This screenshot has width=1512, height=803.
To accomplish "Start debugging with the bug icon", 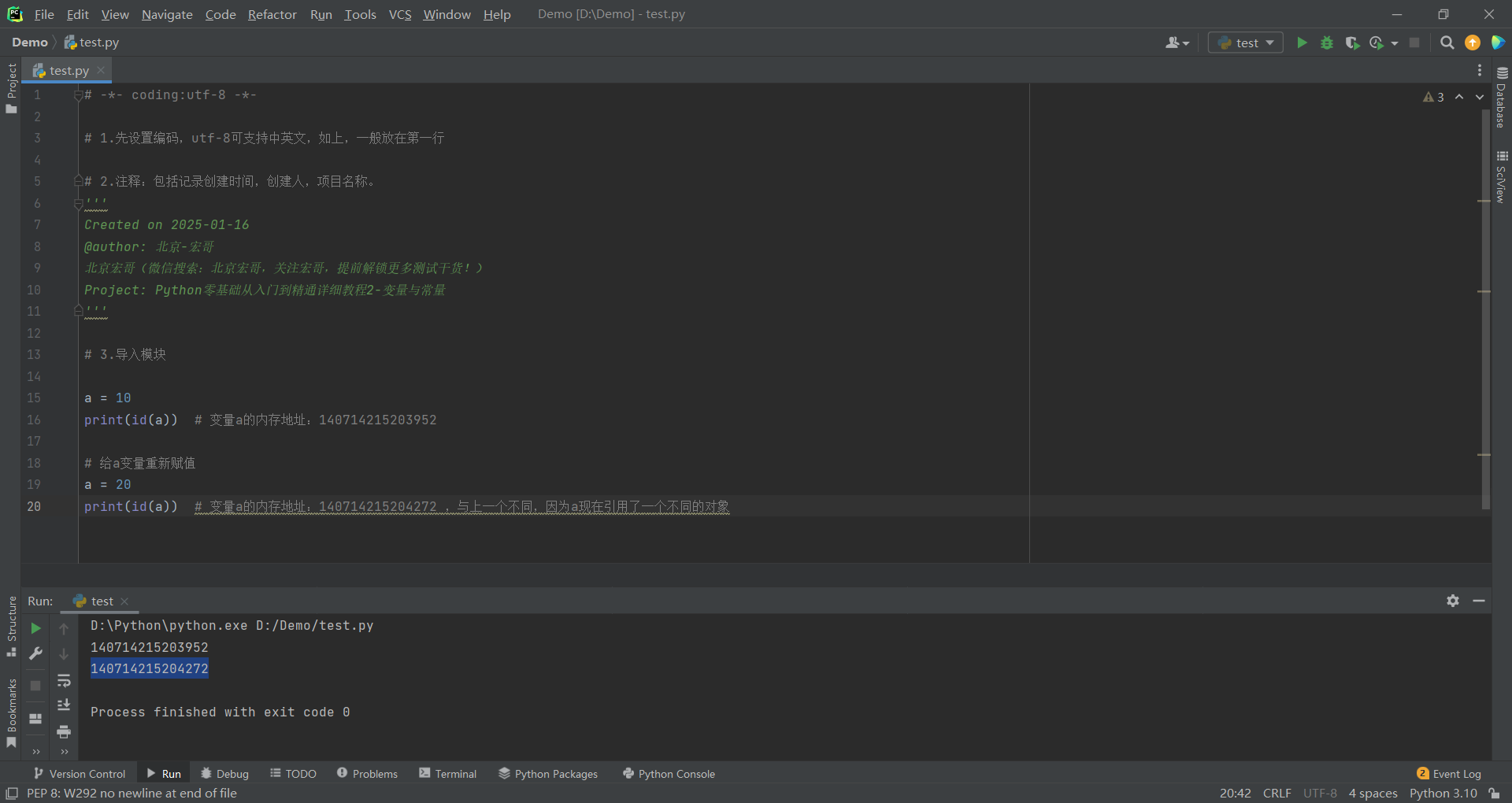I will point(1327,43).
